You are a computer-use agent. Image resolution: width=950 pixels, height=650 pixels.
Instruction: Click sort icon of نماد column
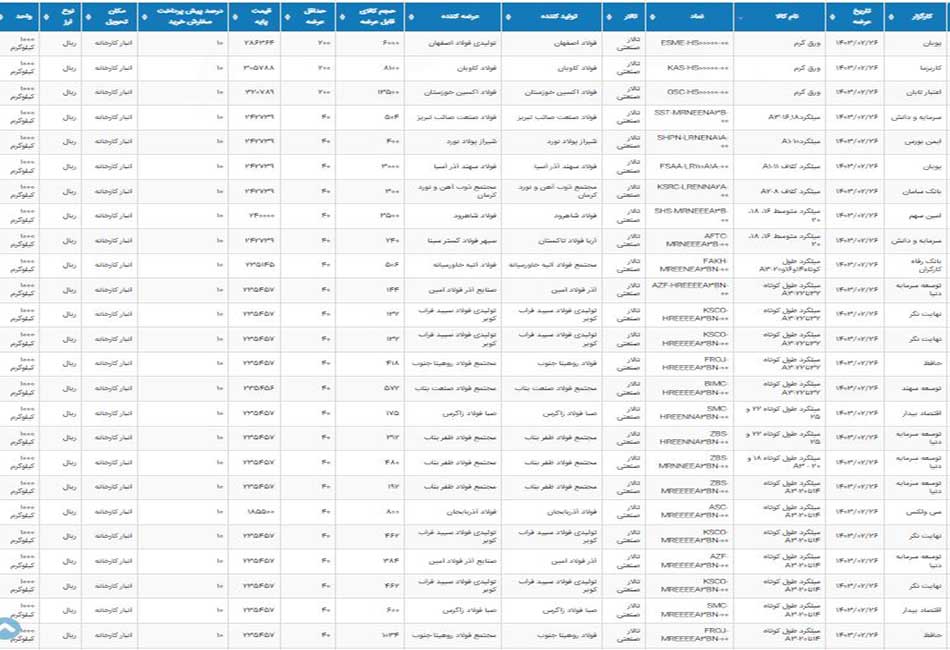pos(652,17)
